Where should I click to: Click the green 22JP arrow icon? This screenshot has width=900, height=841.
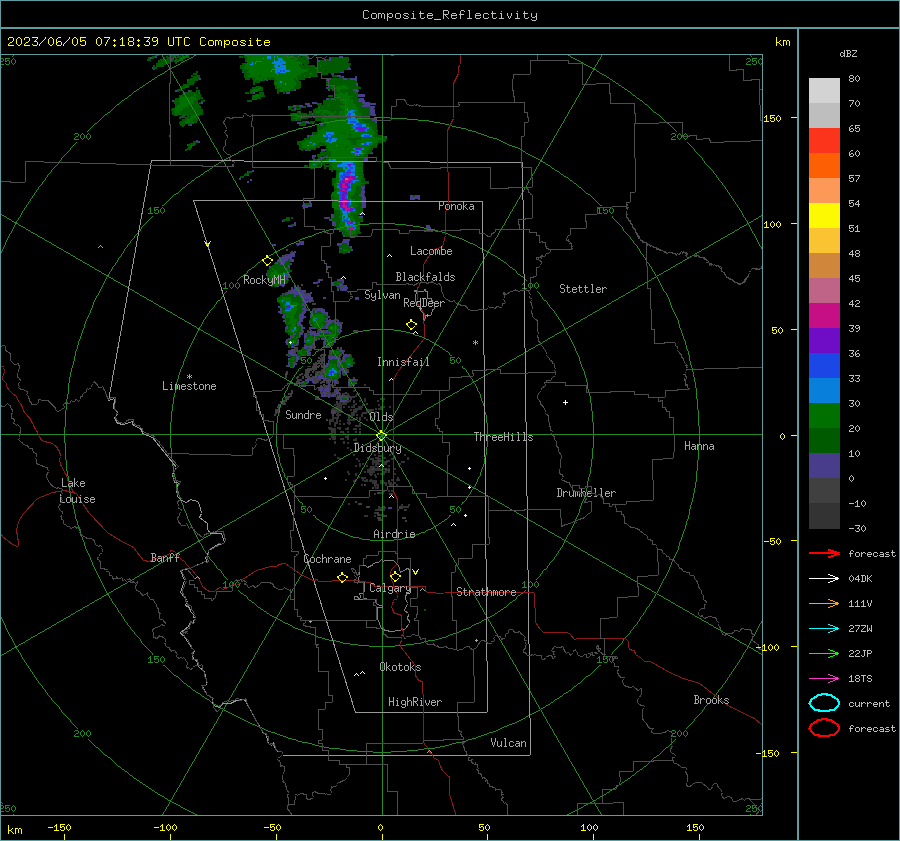coord(824,653)
